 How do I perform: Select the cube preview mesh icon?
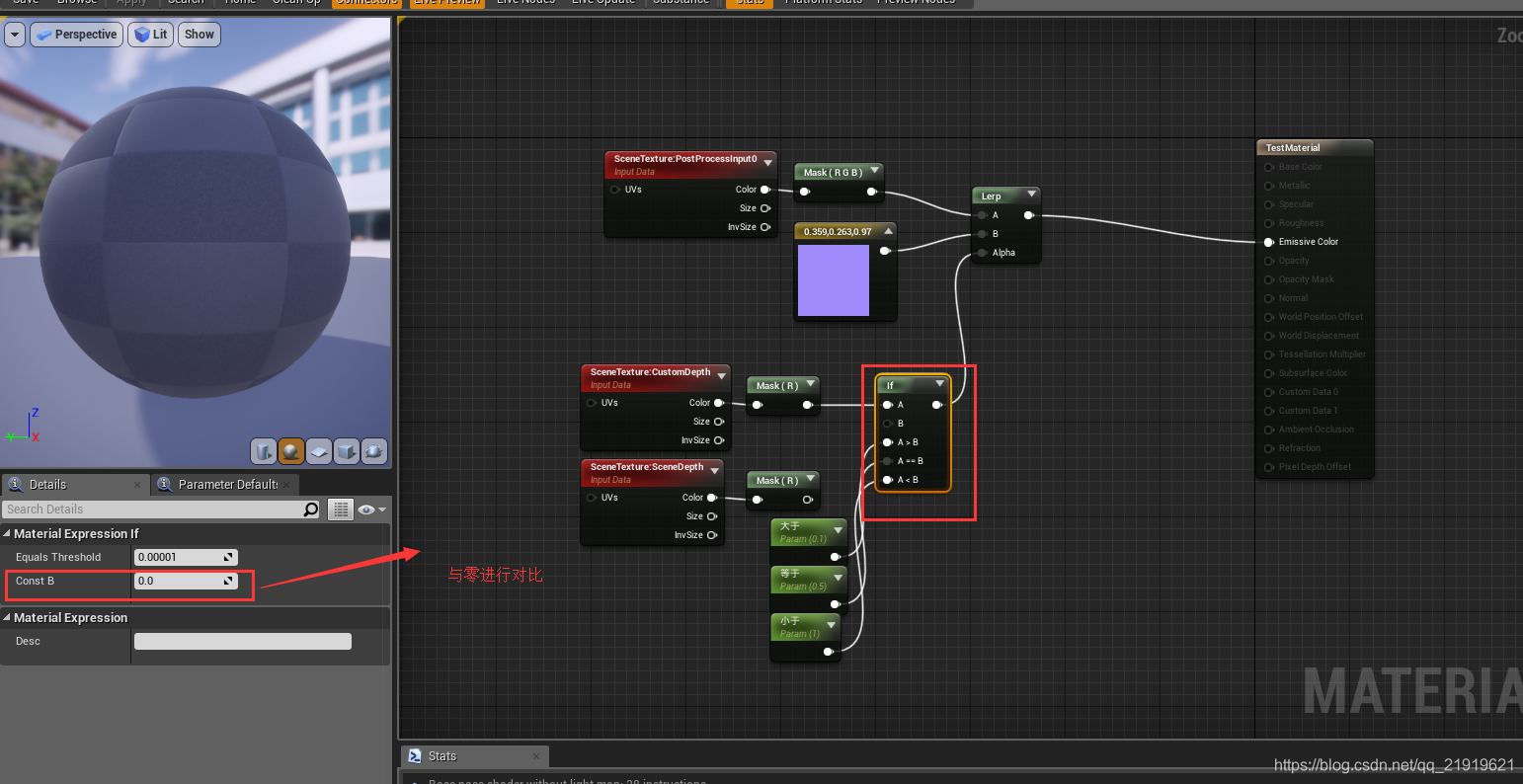pos(346,451)
